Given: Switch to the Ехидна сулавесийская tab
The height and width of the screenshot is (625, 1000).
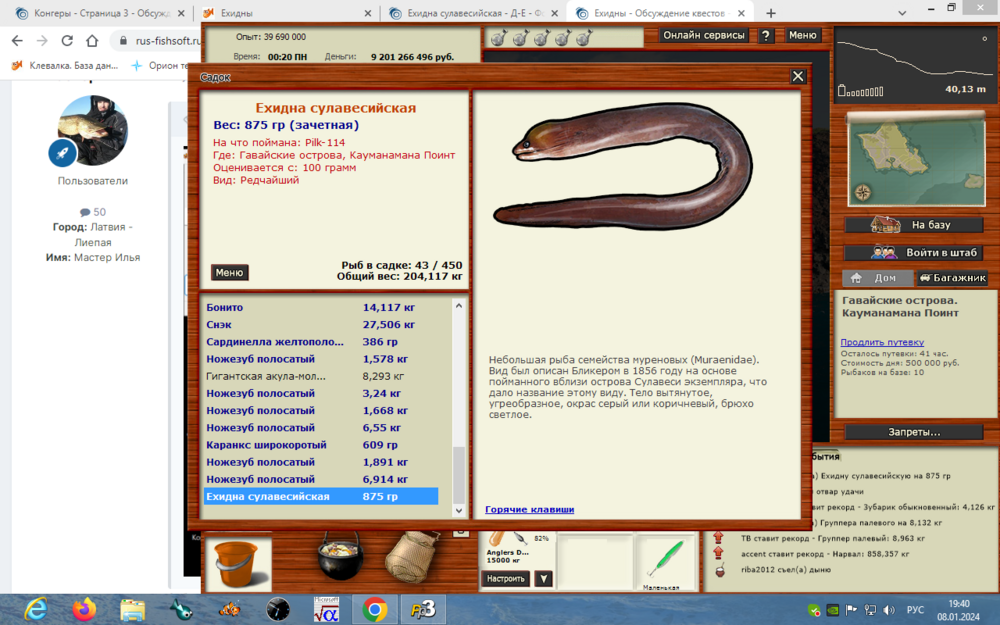Looking at the screenshot, I should coord(475,13).
